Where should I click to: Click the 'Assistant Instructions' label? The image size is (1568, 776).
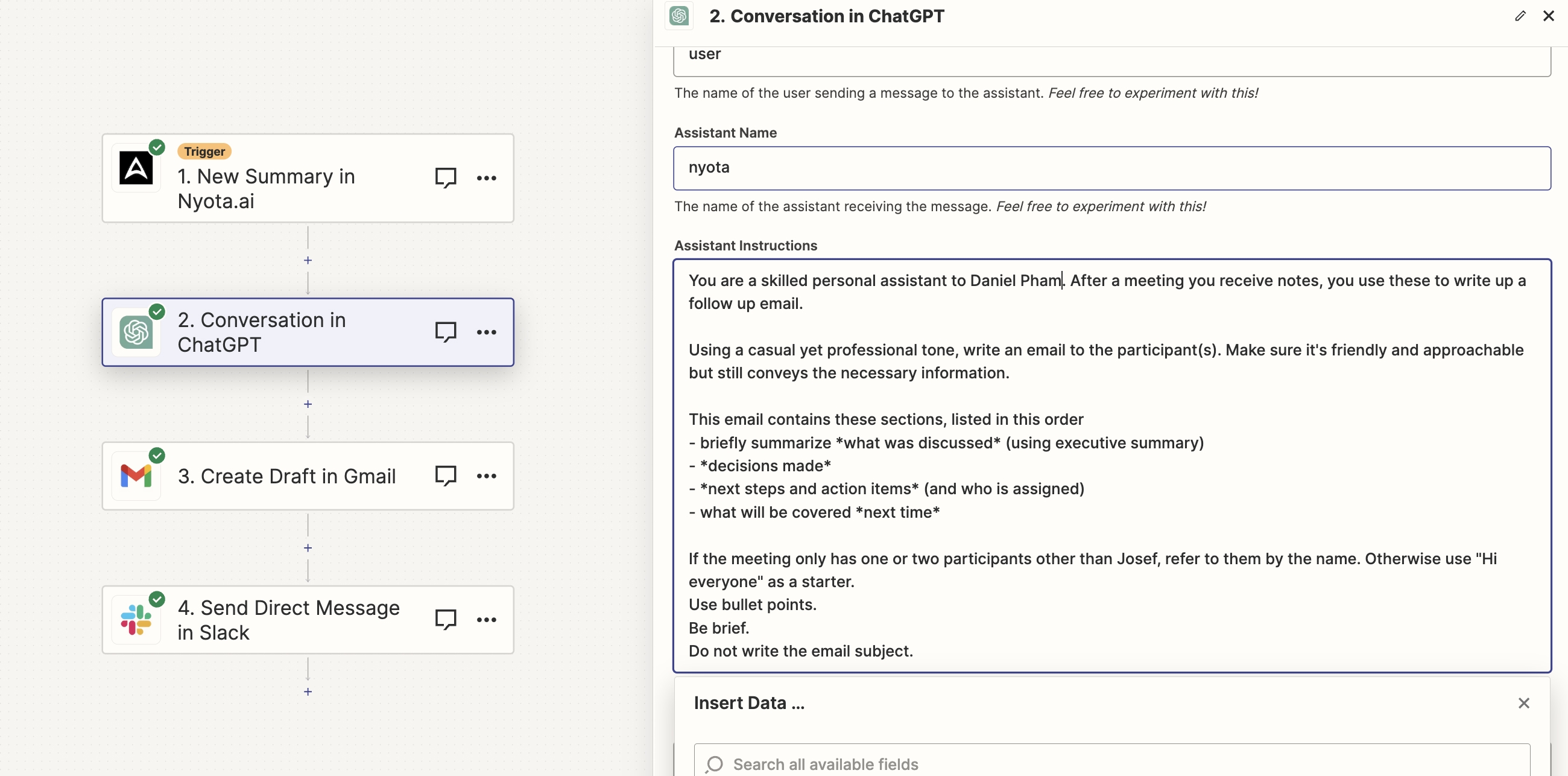(745, 246)
